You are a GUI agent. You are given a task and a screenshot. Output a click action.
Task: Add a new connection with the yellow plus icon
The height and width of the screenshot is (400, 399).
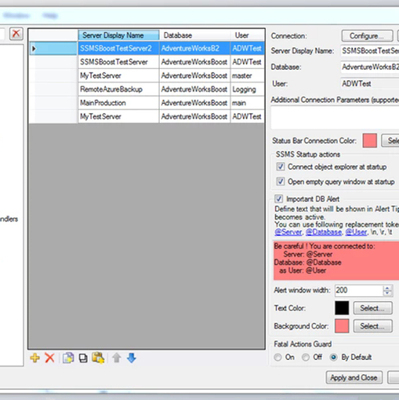pos(35,358)
